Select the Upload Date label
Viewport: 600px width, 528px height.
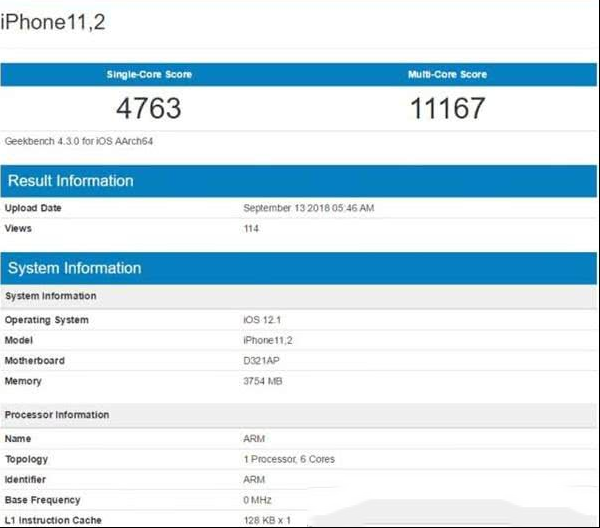tap(33, 208)
